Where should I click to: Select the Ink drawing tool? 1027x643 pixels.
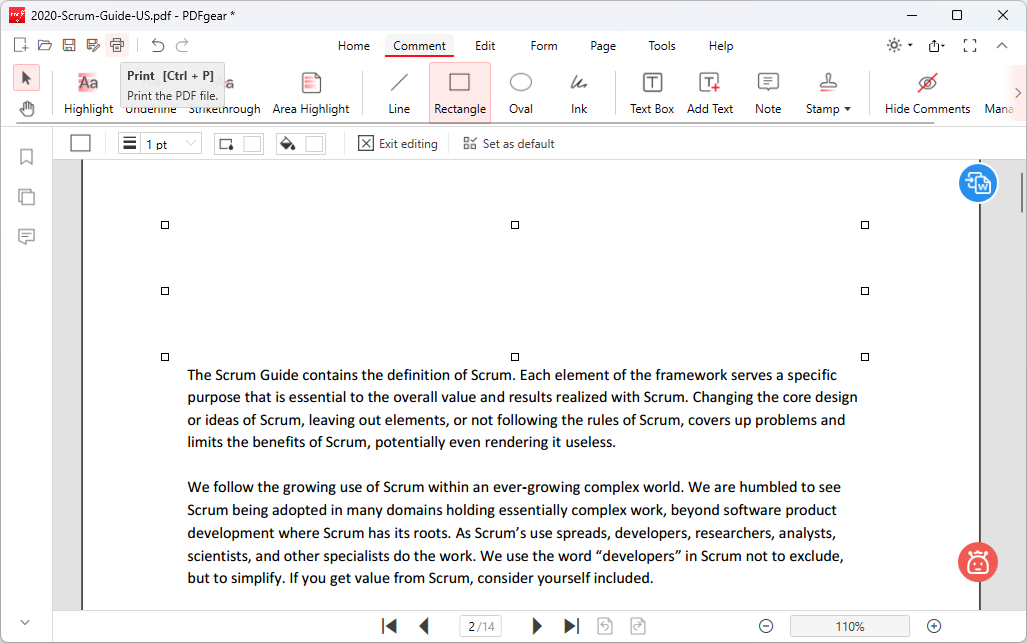[x=578, y=91]
